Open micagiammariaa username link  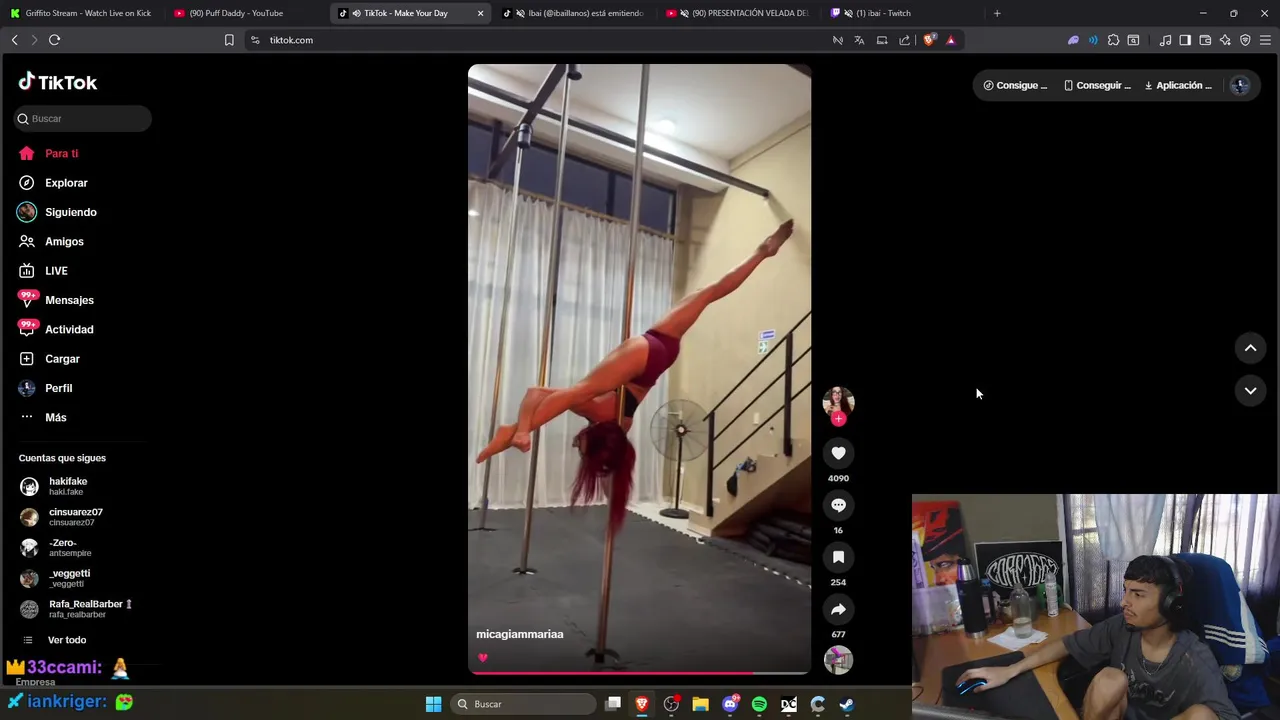click(520, 634)
